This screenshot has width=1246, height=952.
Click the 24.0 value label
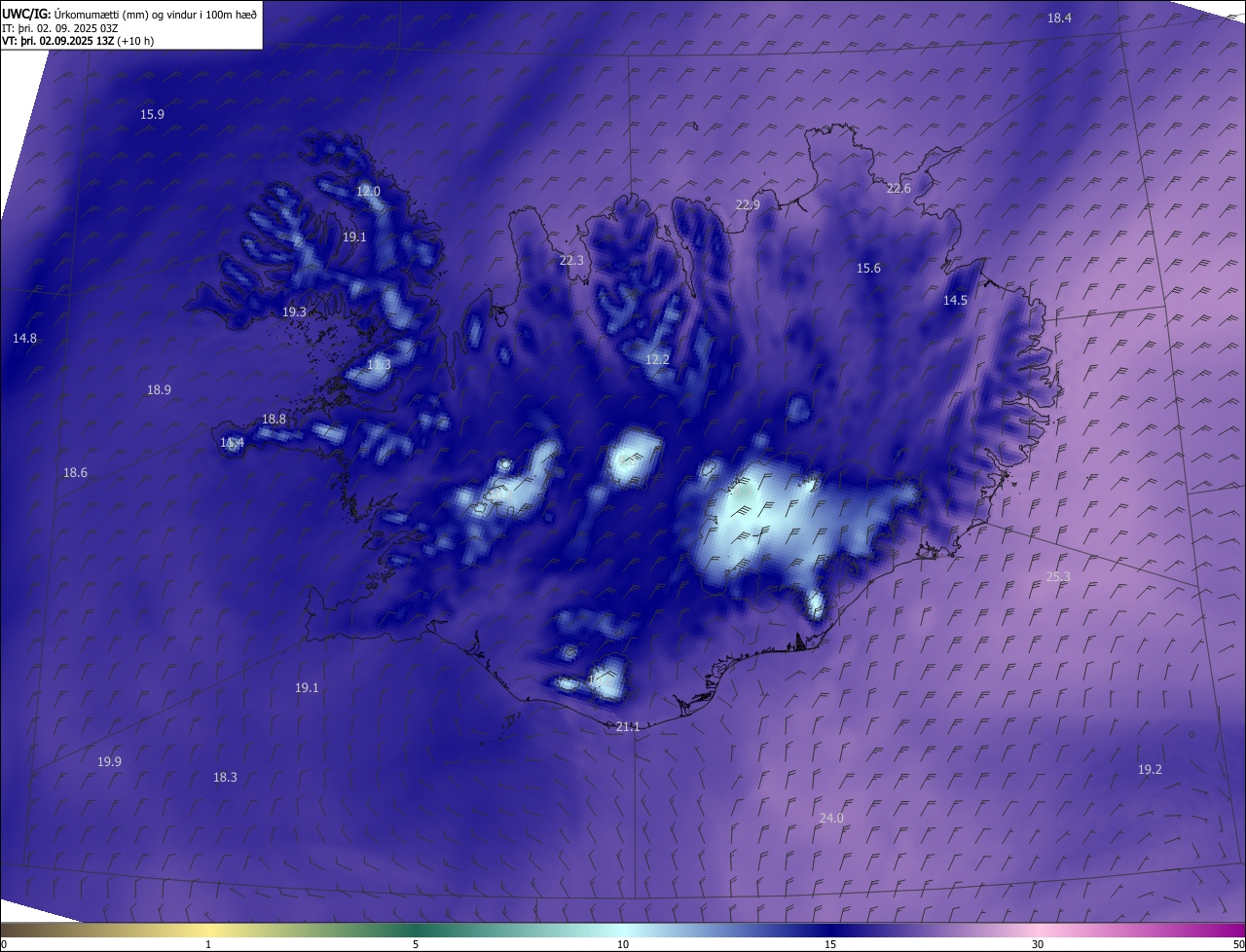(831, 818)
